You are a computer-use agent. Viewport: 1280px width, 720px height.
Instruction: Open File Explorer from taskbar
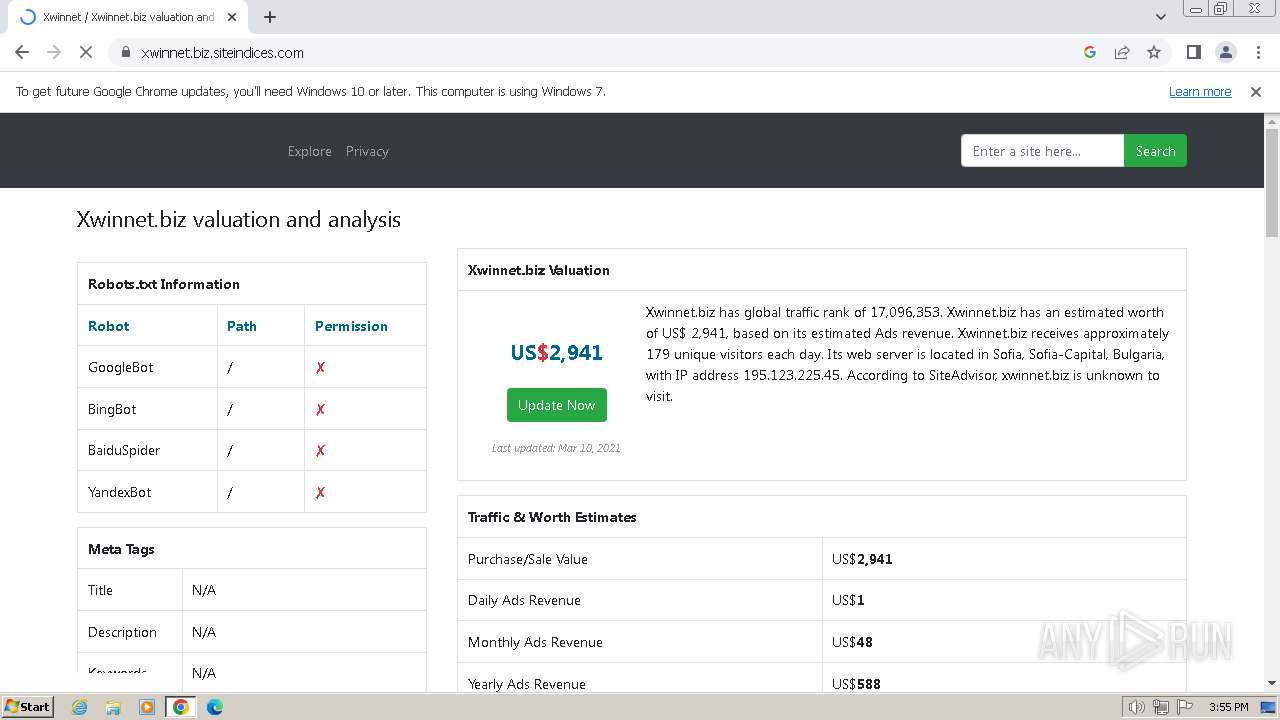pos(113,707)
